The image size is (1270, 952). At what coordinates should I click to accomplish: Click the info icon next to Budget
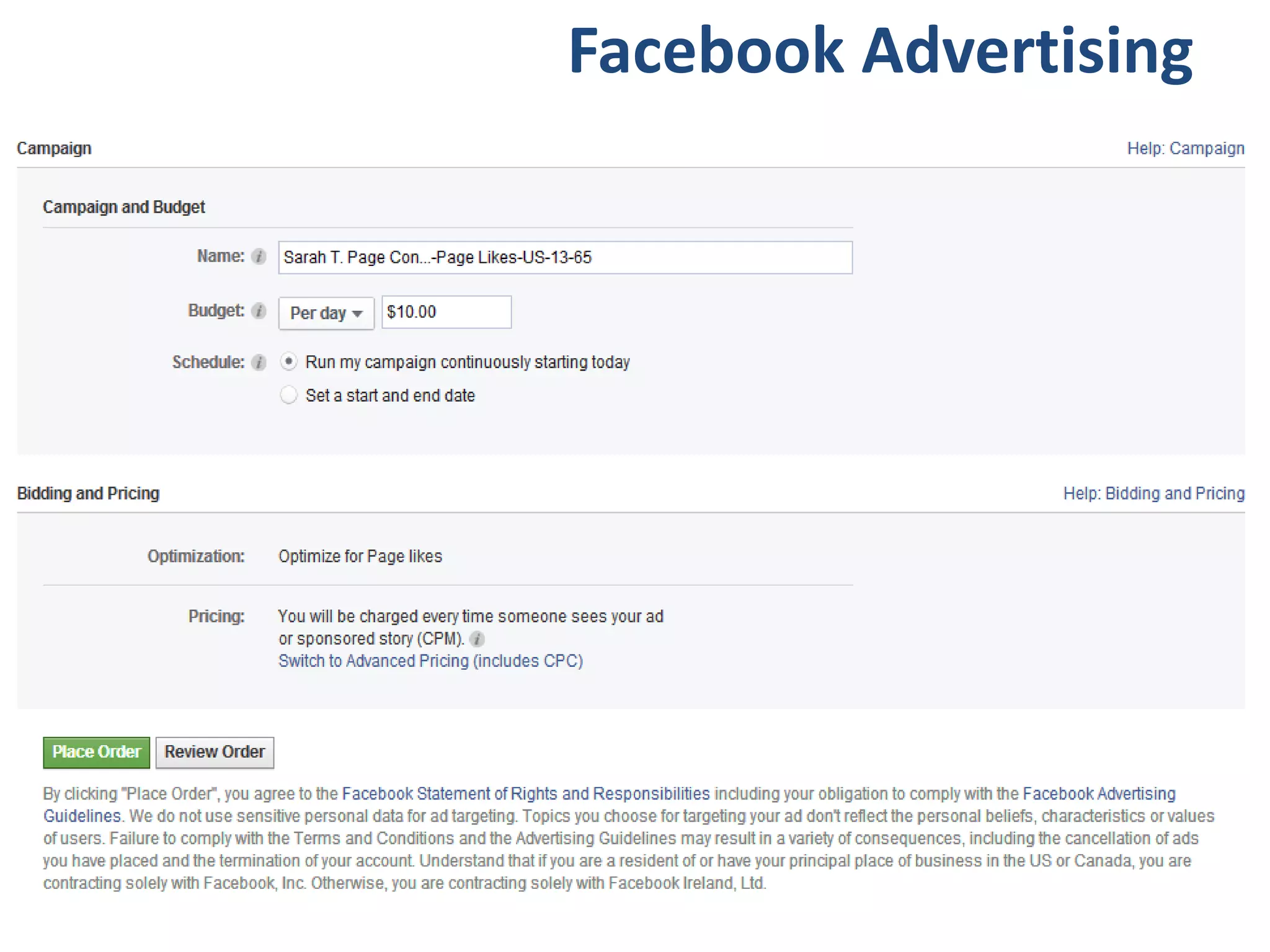[259, 311]
